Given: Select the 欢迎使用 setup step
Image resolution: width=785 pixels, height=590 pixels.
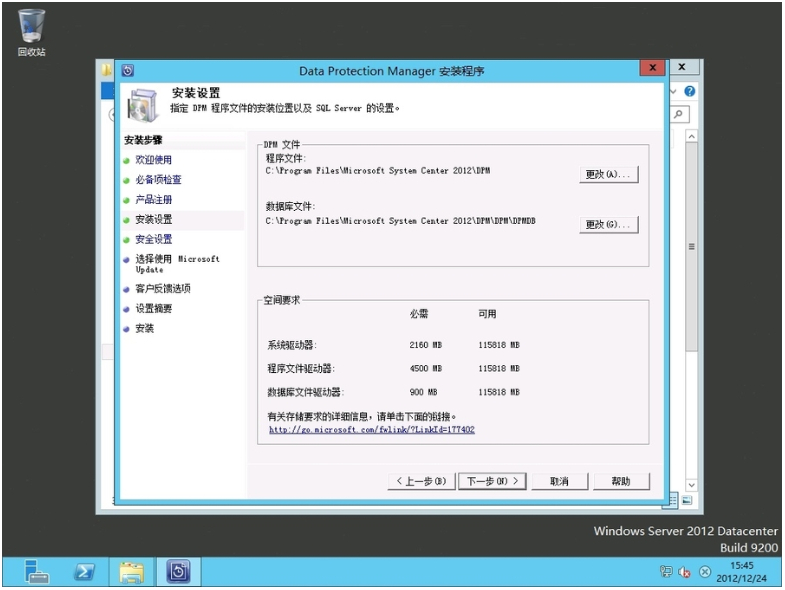Looking at the screenshot, I should click(153, 160).
